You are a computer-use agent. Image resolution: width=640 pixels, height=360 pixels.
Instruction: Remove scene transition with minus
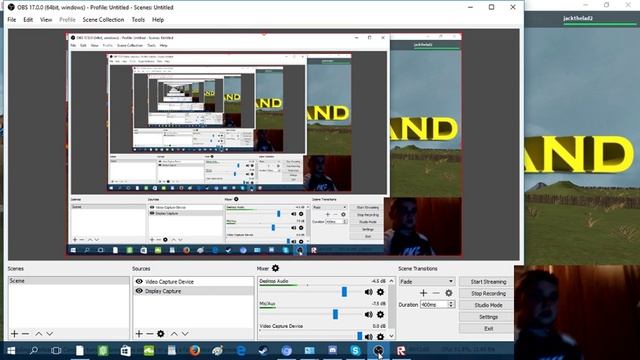(x=436, y=293)
